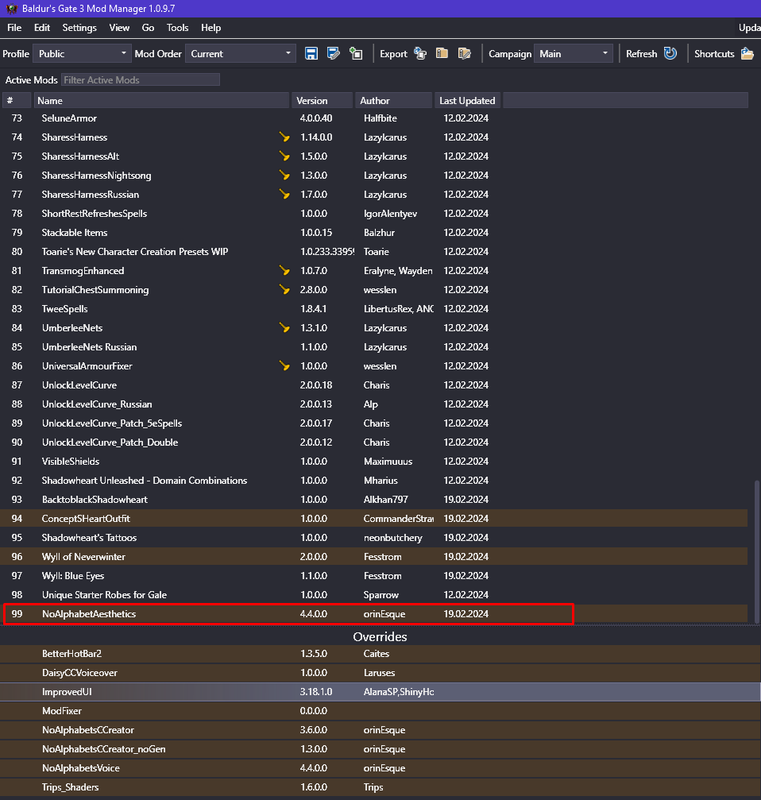Click the # column header

pos(17,101)
